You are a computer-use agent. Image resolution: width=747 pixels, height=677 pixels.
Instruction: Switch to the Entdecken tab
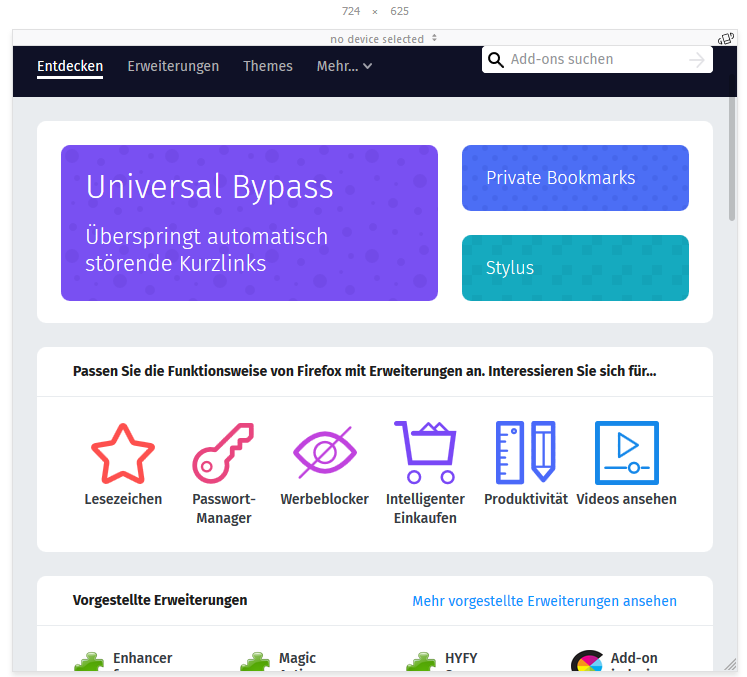coord(70,66)
